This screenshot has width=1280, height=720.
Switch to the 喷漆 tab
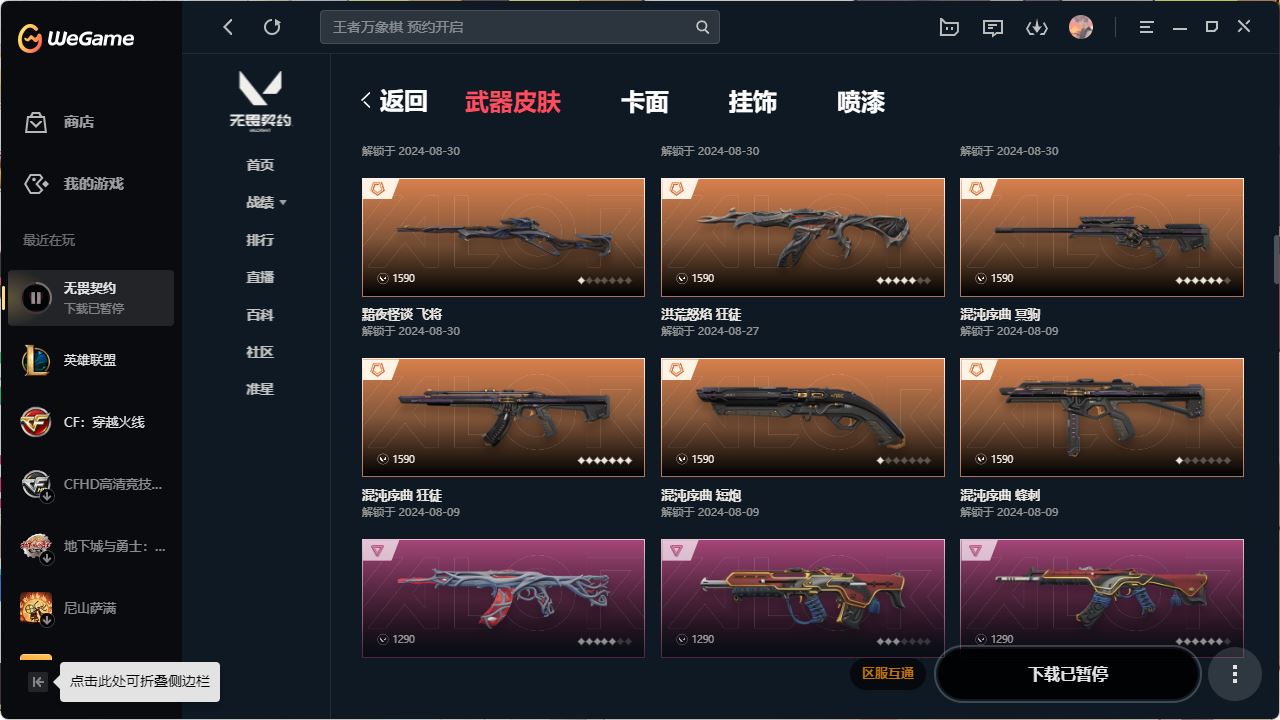click(861, 102)
